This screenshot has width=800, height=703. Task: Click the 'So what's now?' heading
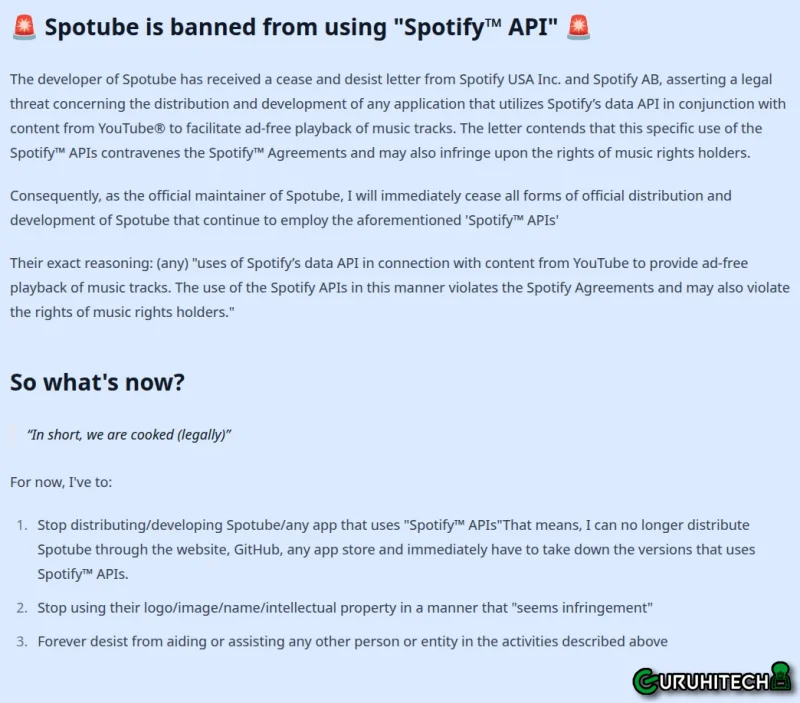click(x=97, y=382)
